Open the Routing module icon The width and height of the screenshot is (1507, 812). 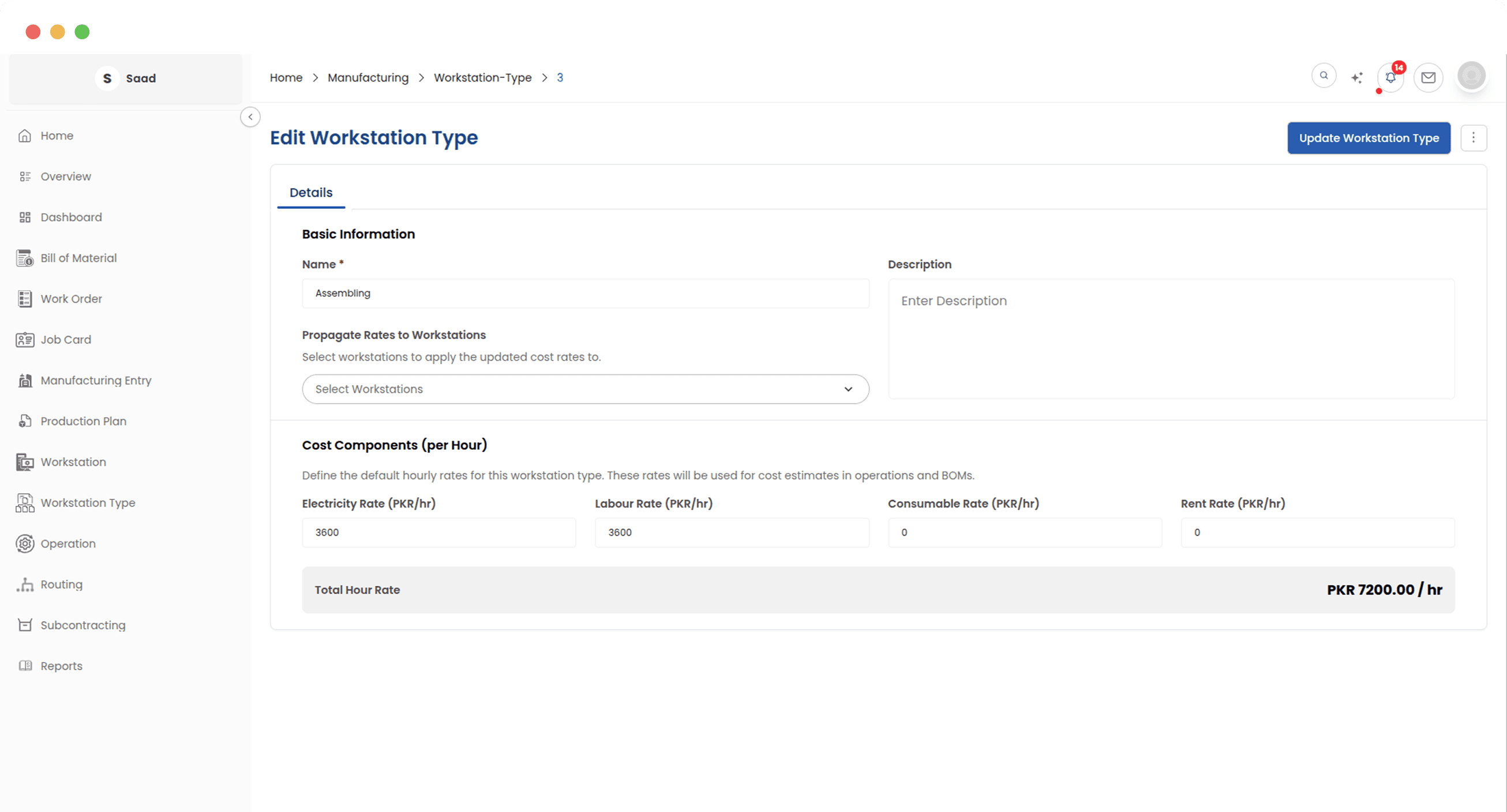pos(25,584)
